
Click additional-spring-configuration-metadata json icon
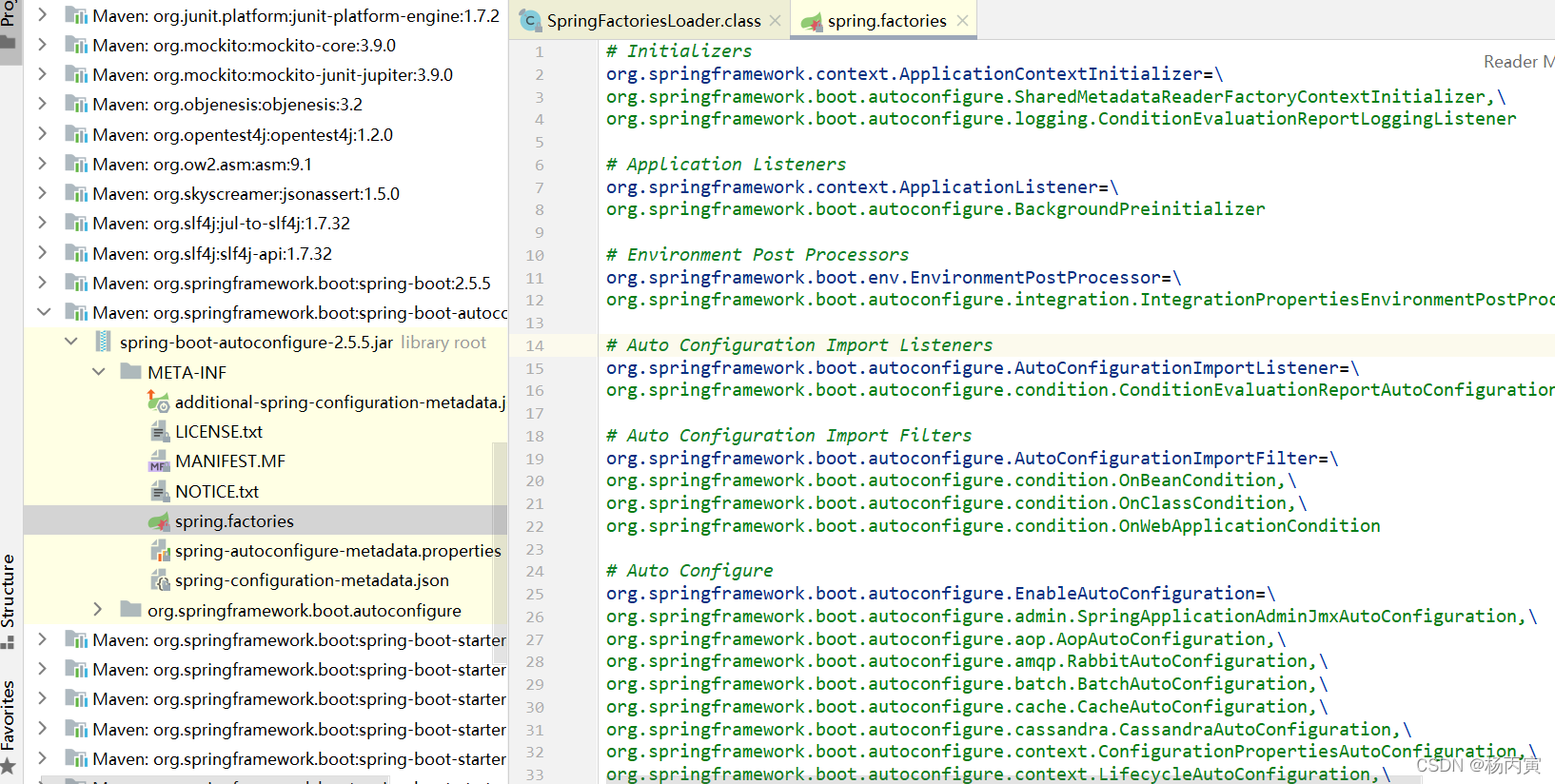click(158, 402)
